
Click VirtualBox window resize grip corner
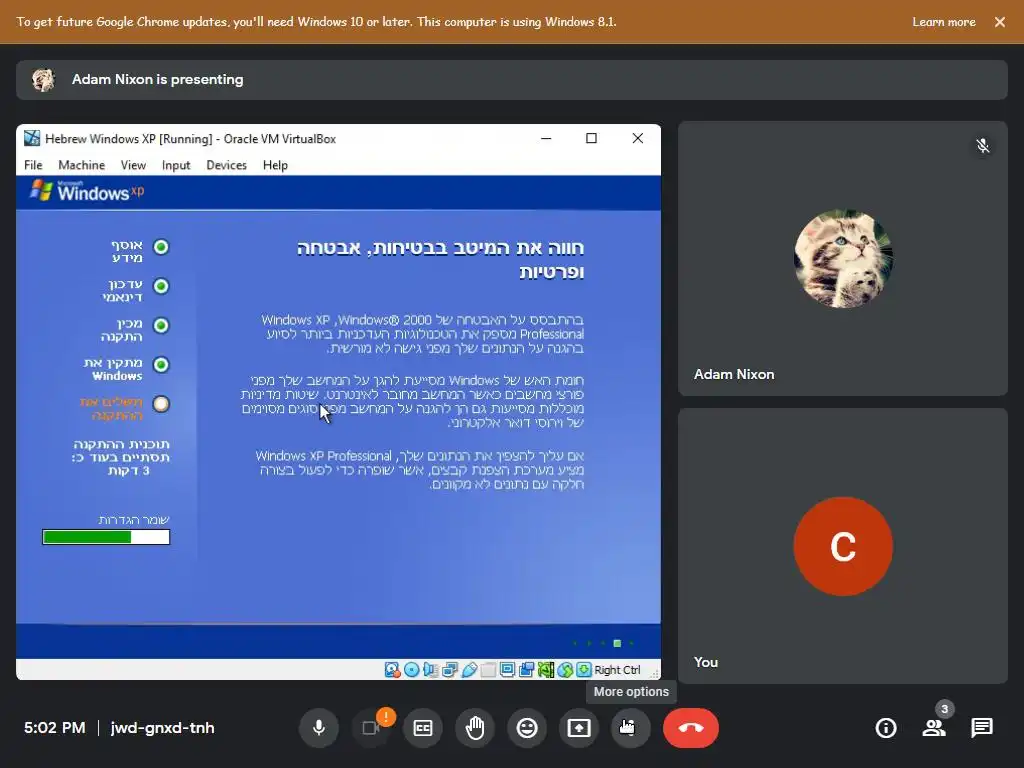654,673
